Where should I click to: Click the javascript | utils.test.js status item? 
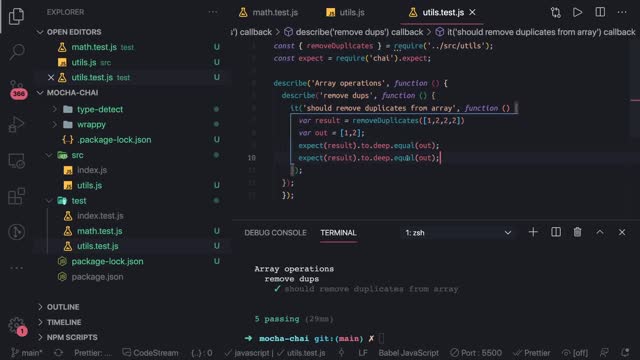point(275,353)
